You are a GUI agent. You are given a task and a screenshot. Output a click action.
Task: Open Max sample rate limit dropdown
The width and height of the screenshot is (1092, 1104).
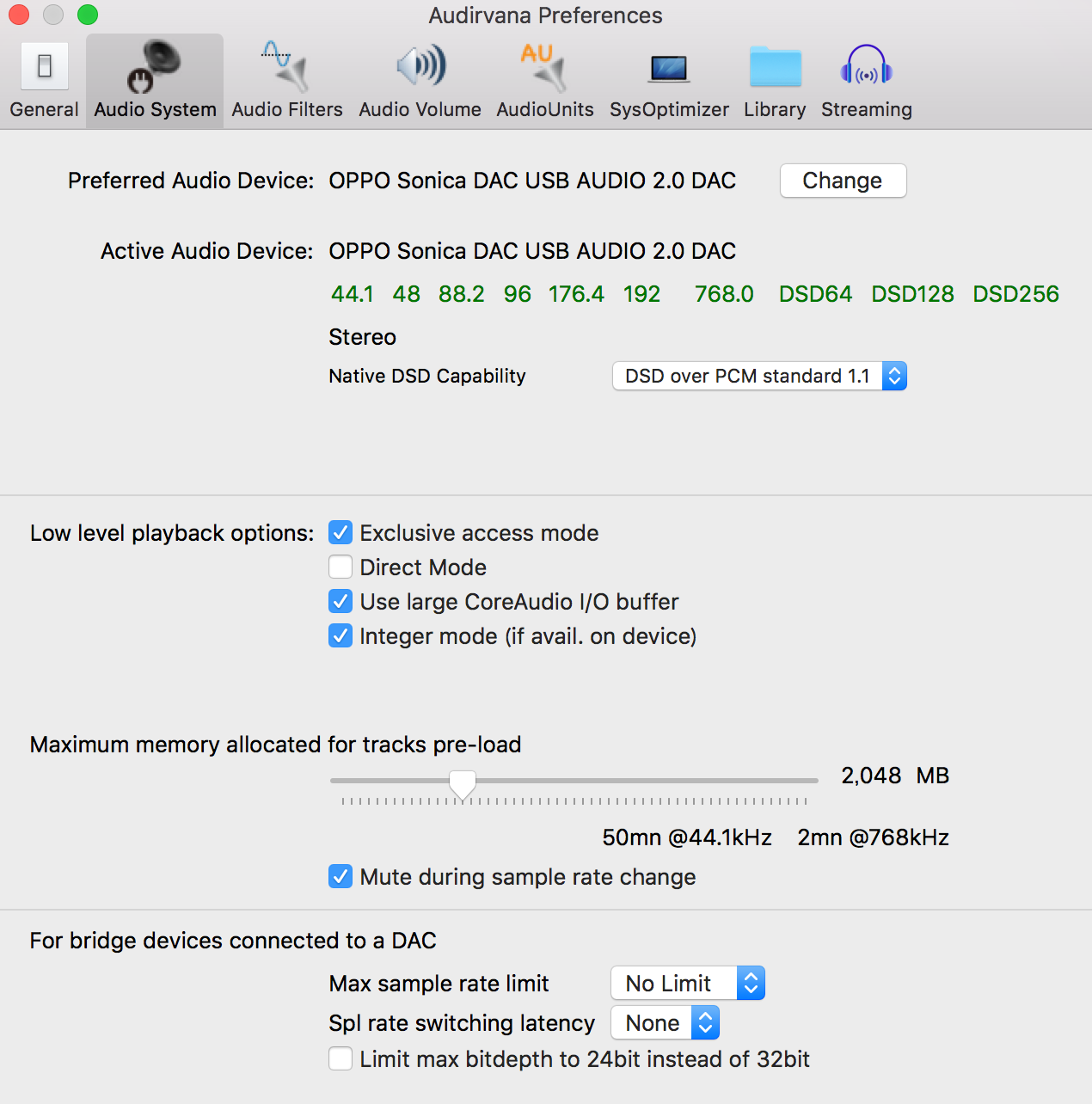point(687,984)
